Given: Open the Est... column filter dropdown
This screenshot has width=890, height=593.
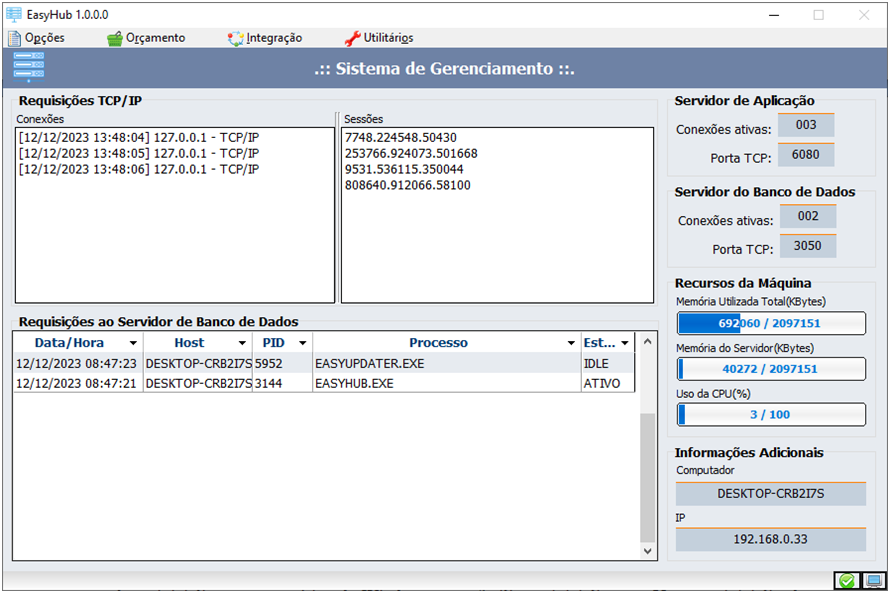Looking at the screenshot, I should click(x=625, y=343).
